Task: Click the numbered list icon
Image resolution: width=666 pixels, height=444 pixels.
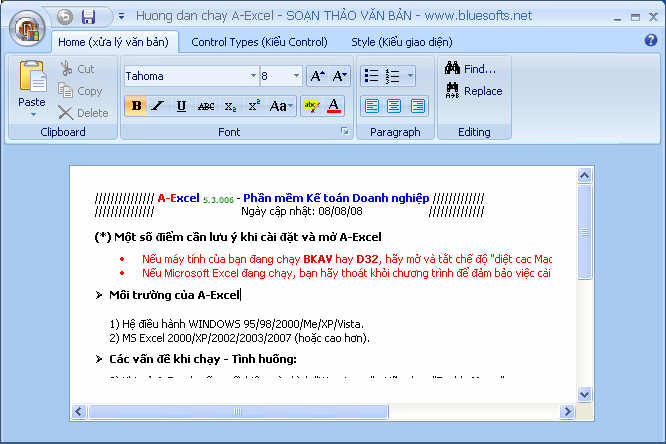Action: pyautogui.click(x=393, y=76)
